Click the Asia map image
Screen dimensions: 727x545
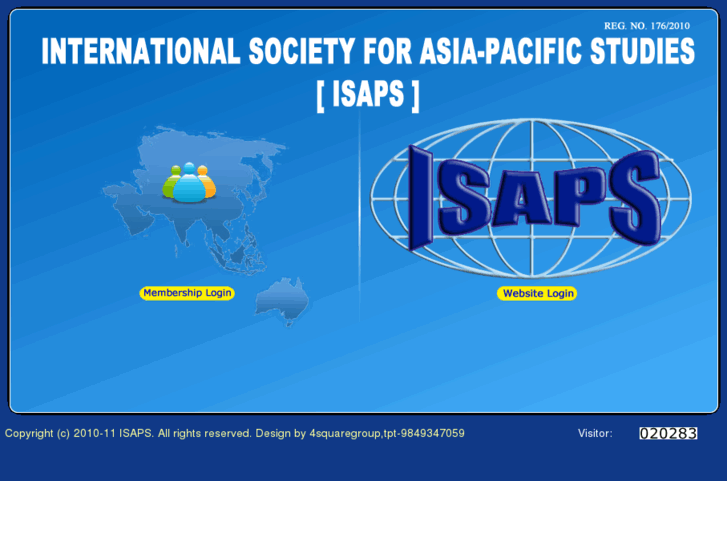[x=195, y=199]
